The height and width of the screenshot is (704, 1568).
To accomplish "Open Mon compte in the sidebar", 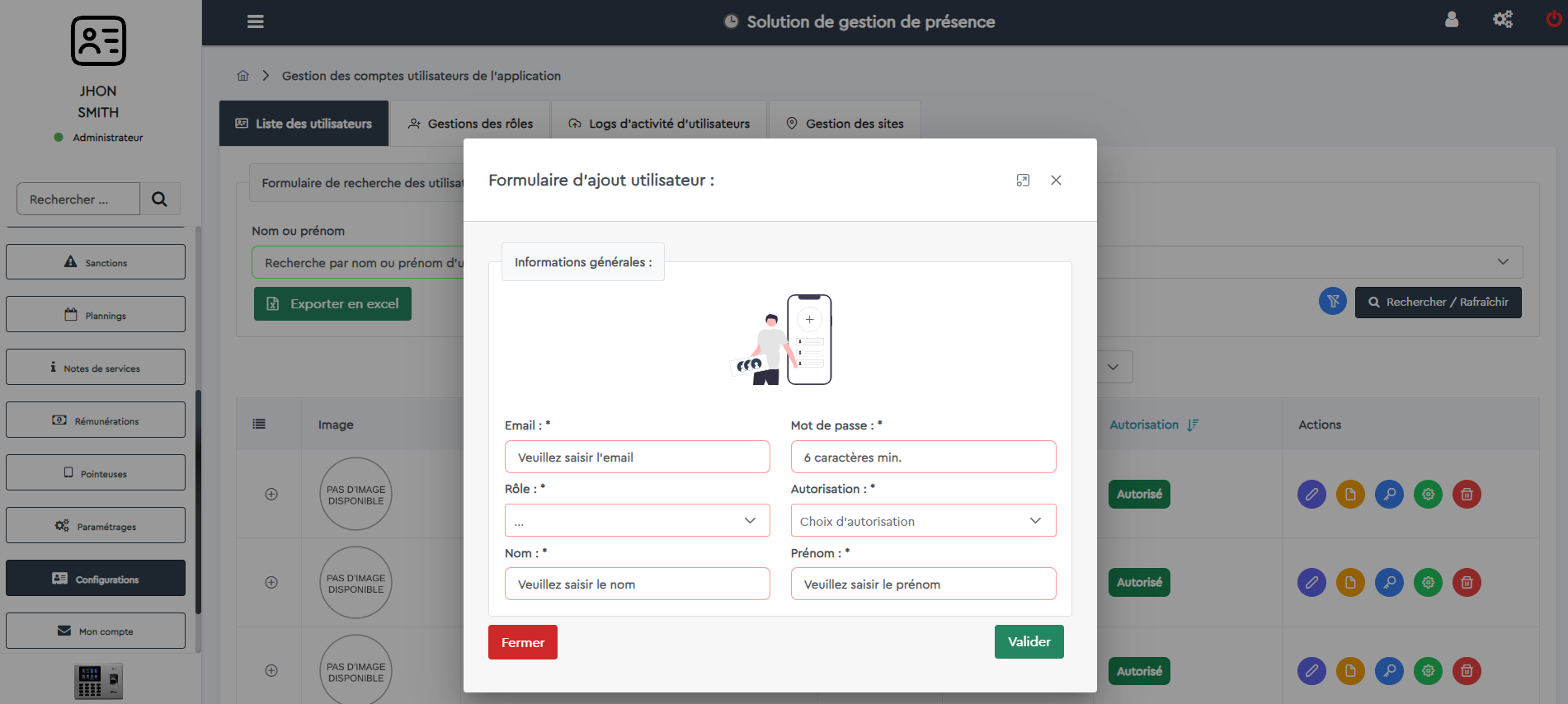I will [x=96, y=631].
